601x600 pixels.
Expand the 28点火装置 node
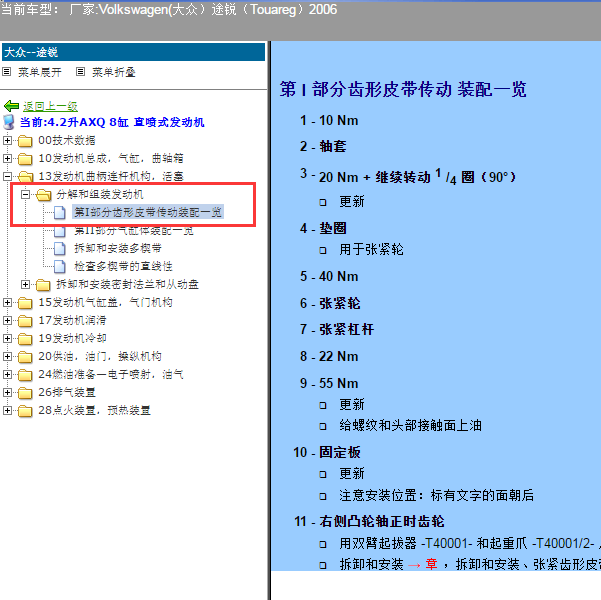click(x=7, y=410)
